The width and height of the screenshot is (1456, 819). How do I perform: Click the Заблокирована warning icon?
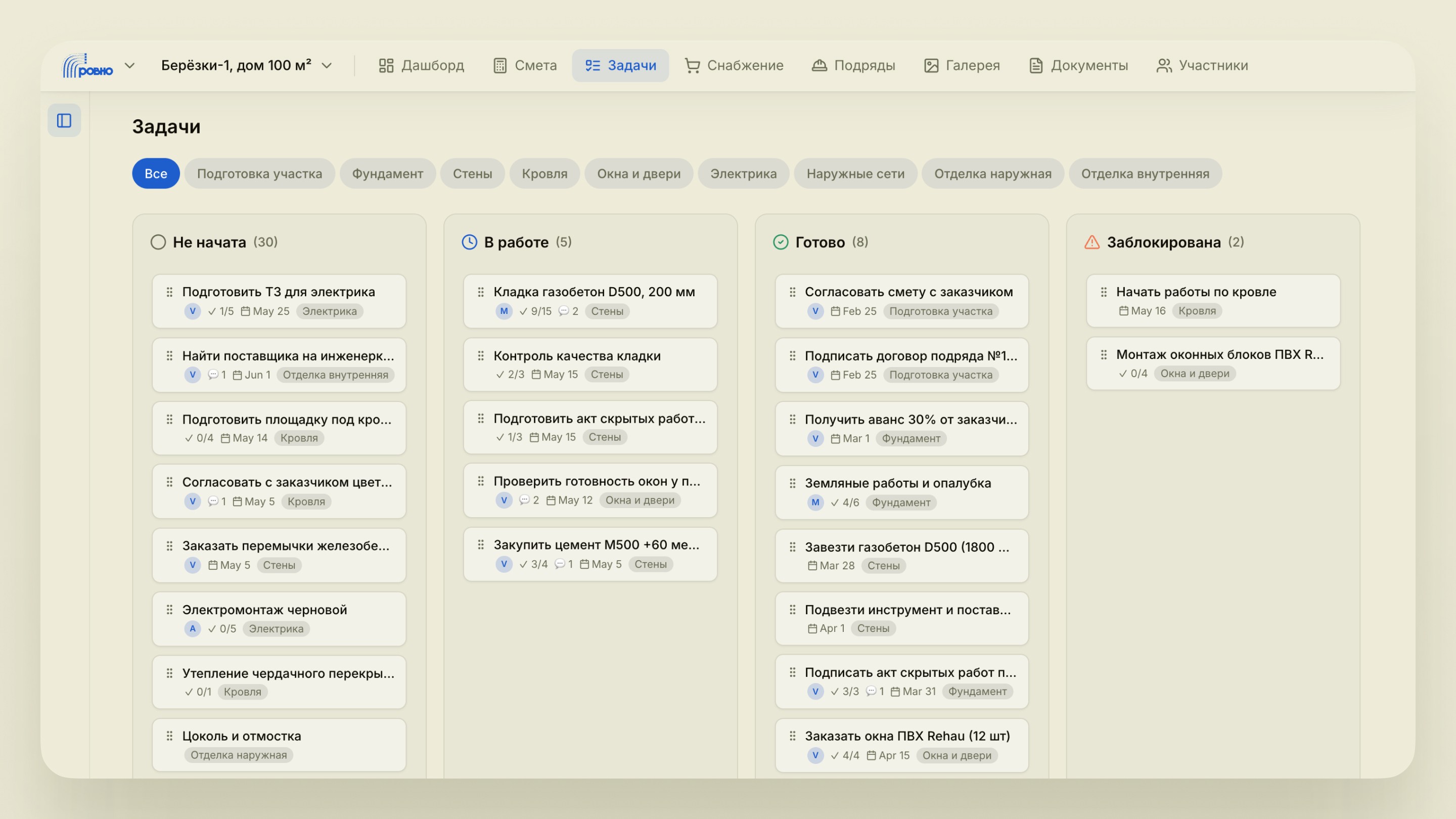[1092, 242]
